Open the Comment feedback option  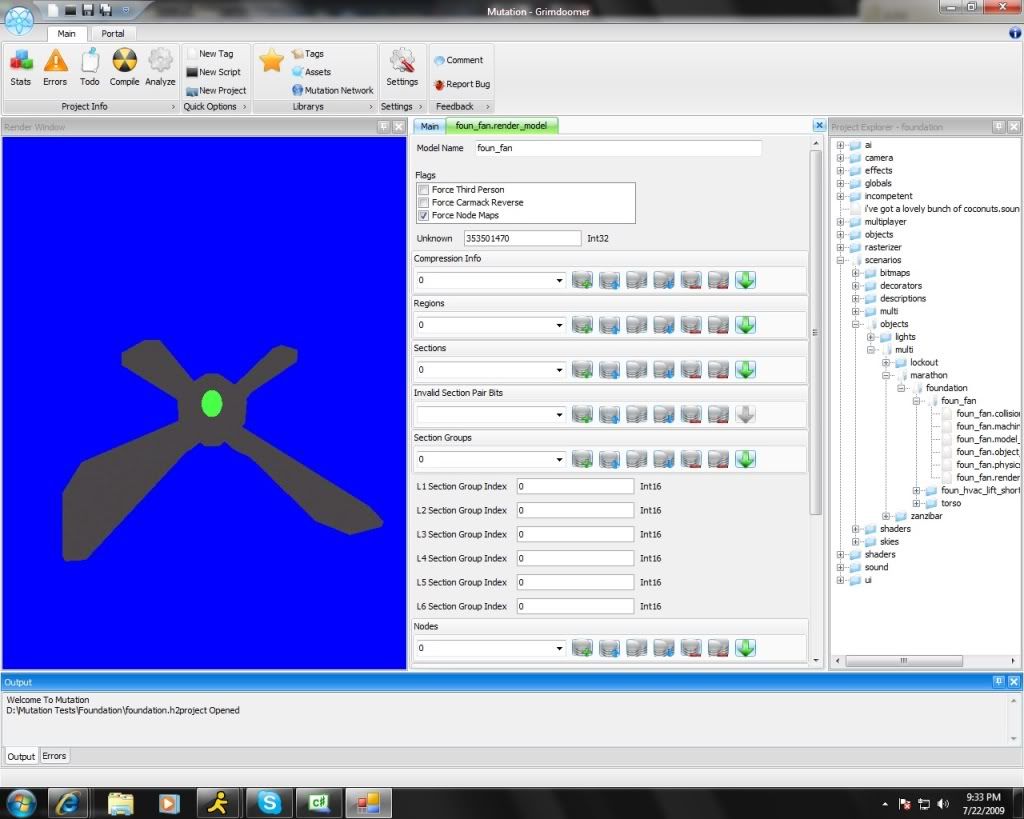458,60
